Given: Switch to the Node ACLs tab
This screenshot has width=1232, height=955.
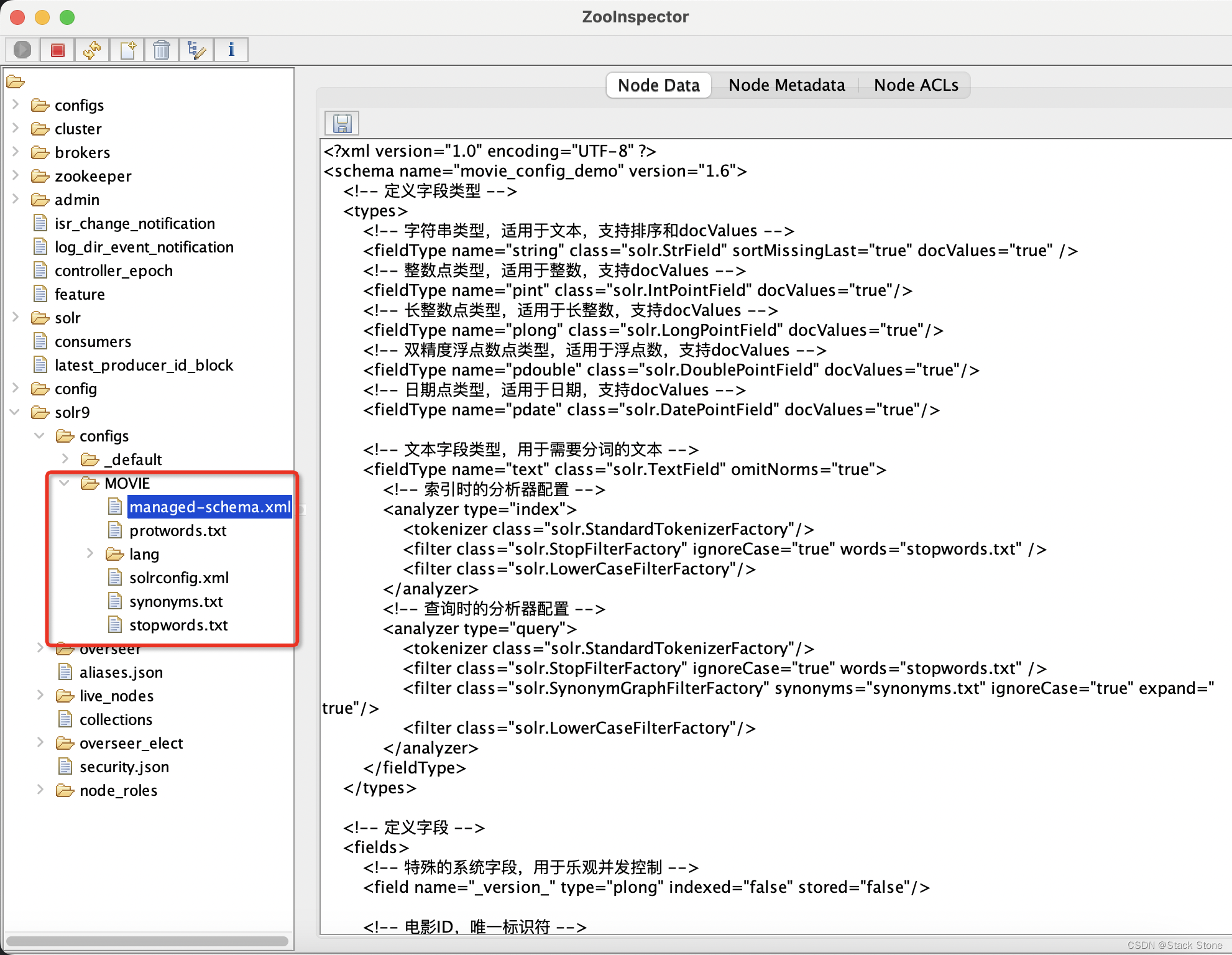Looking at the screenshot, I should pyautogui.click(x=916, y=85).
